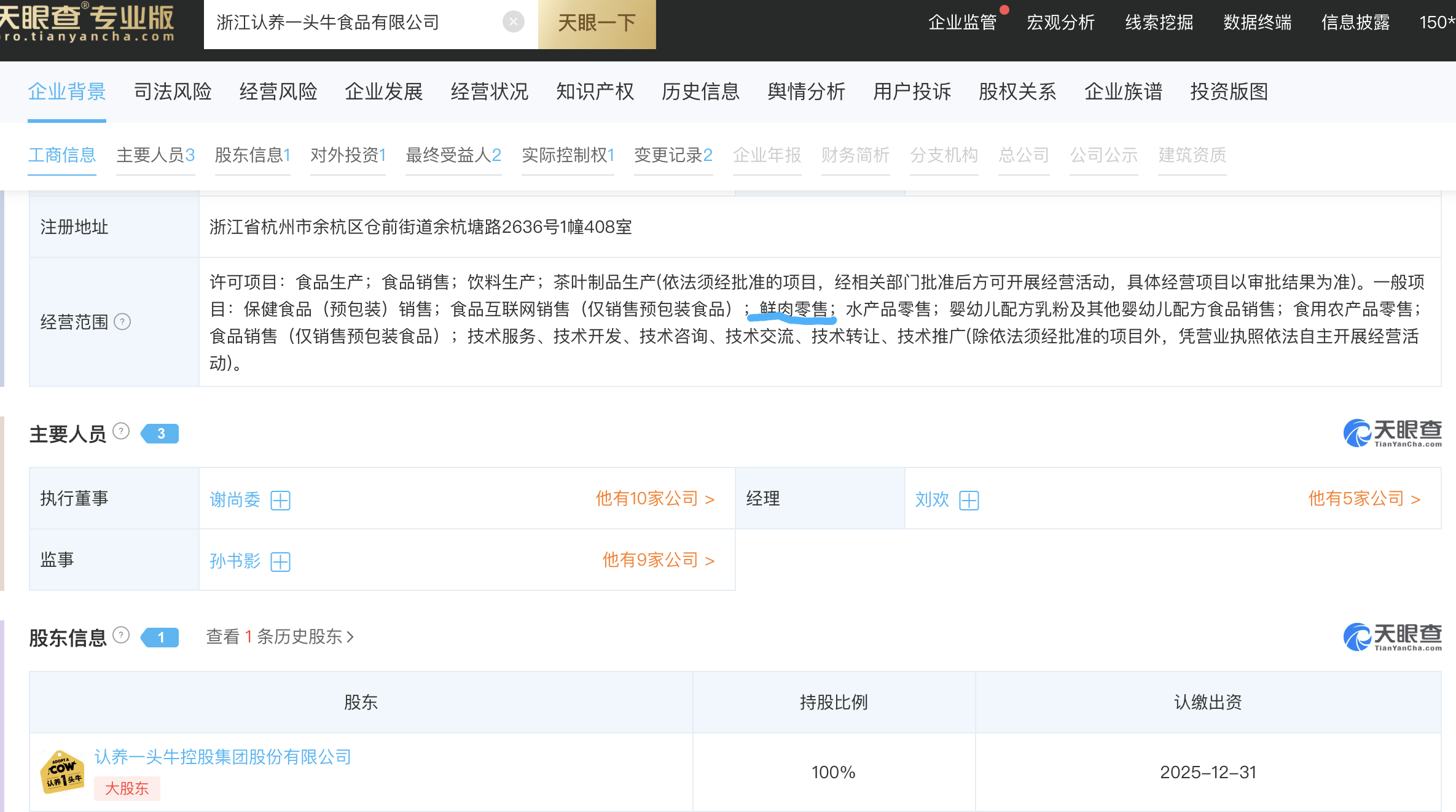Clear the search box with X icon
Screen dimensions: 1456x812
click(513, 22)
